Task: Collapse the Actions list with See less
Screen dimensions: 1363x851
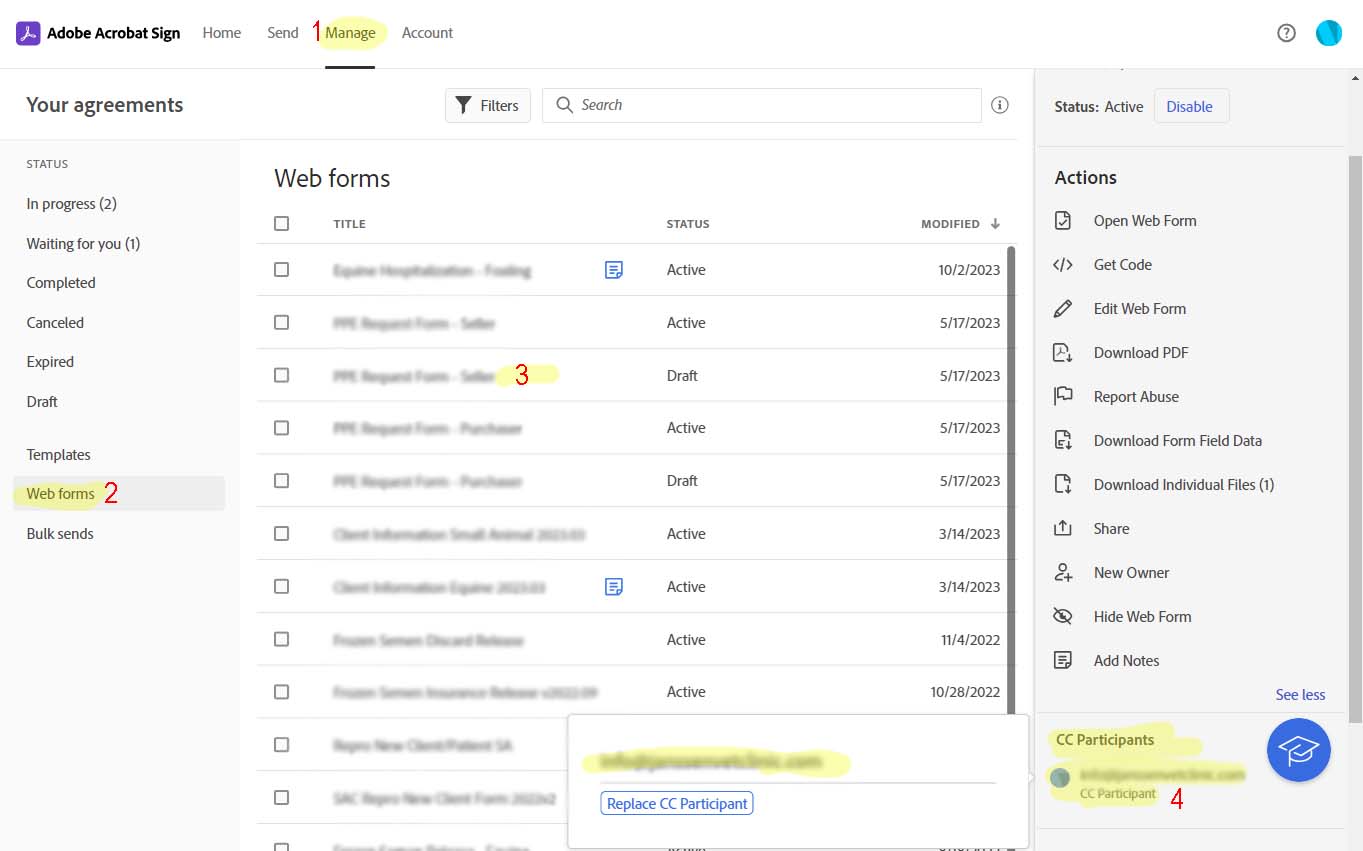Action: click(1300, 694)
